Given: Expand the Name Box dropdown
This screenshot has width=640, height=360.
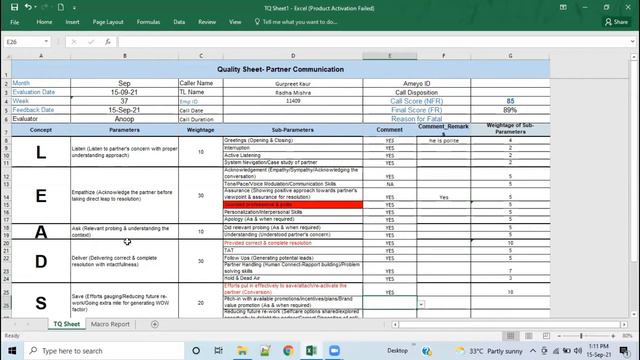Looking at the screenshot, I should pos(46,42).
